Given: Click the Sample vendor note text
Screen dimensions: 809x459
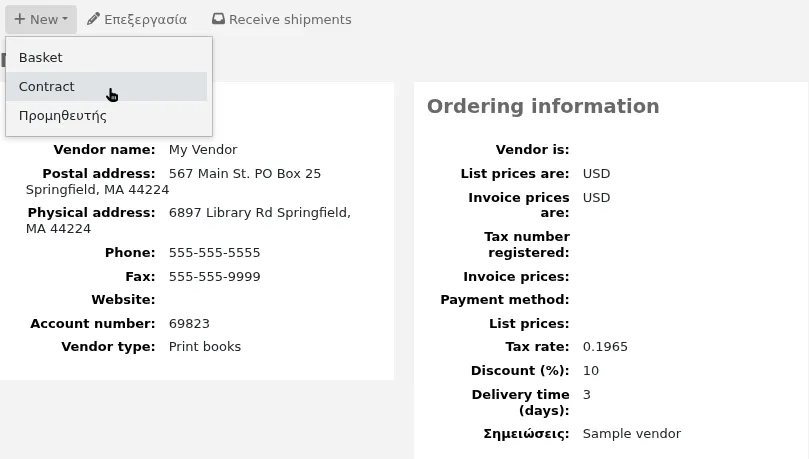Looking at the screenshot, I should coord(632,434).
